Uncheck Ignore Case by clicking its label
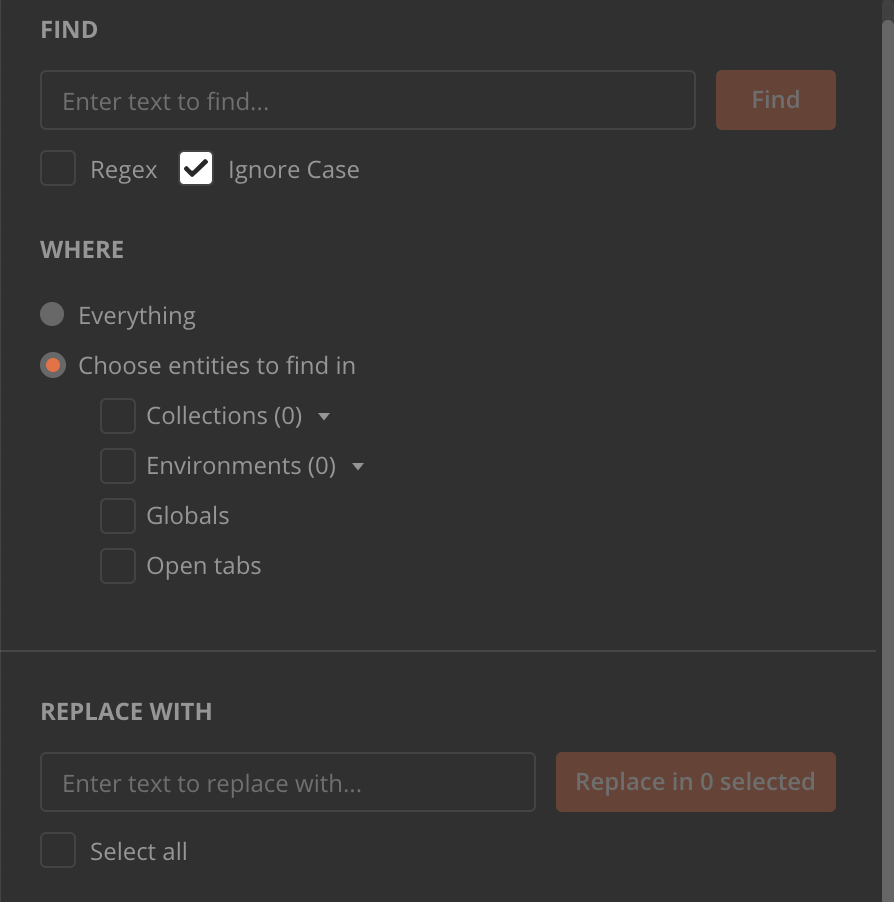894x902 pixels. [293, 169]
